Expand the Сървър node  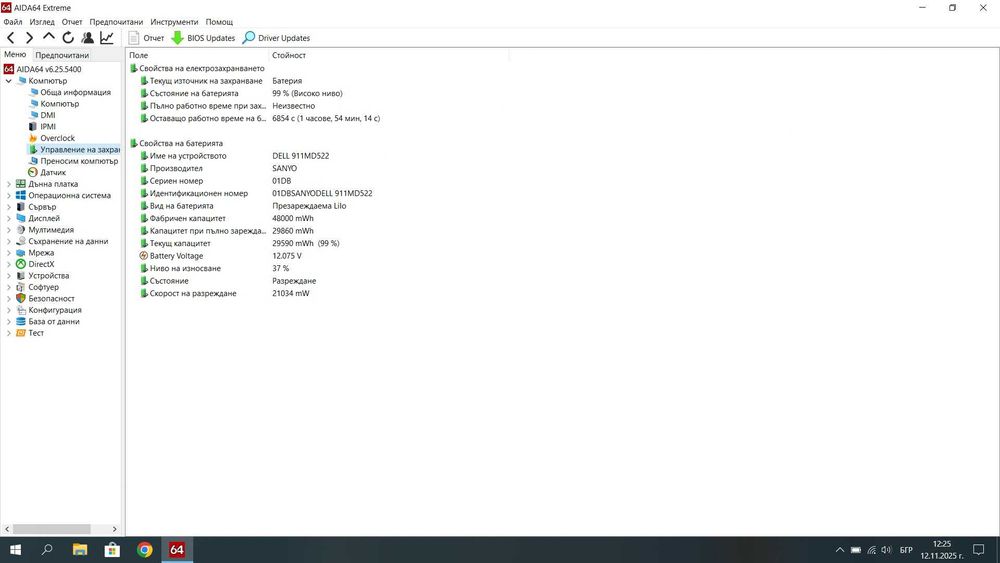pos(8,207)
